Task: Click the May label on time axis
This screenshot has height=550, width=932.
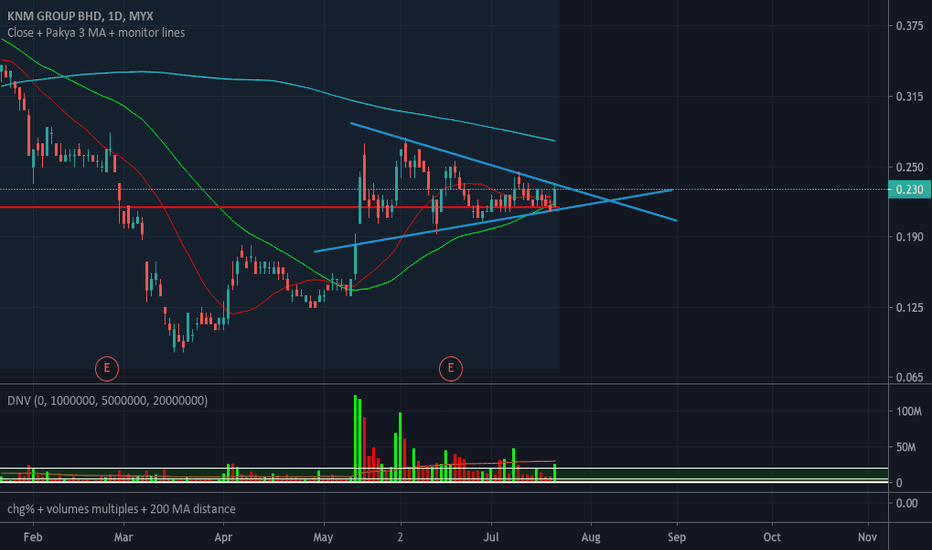Action: pos(323,537)
